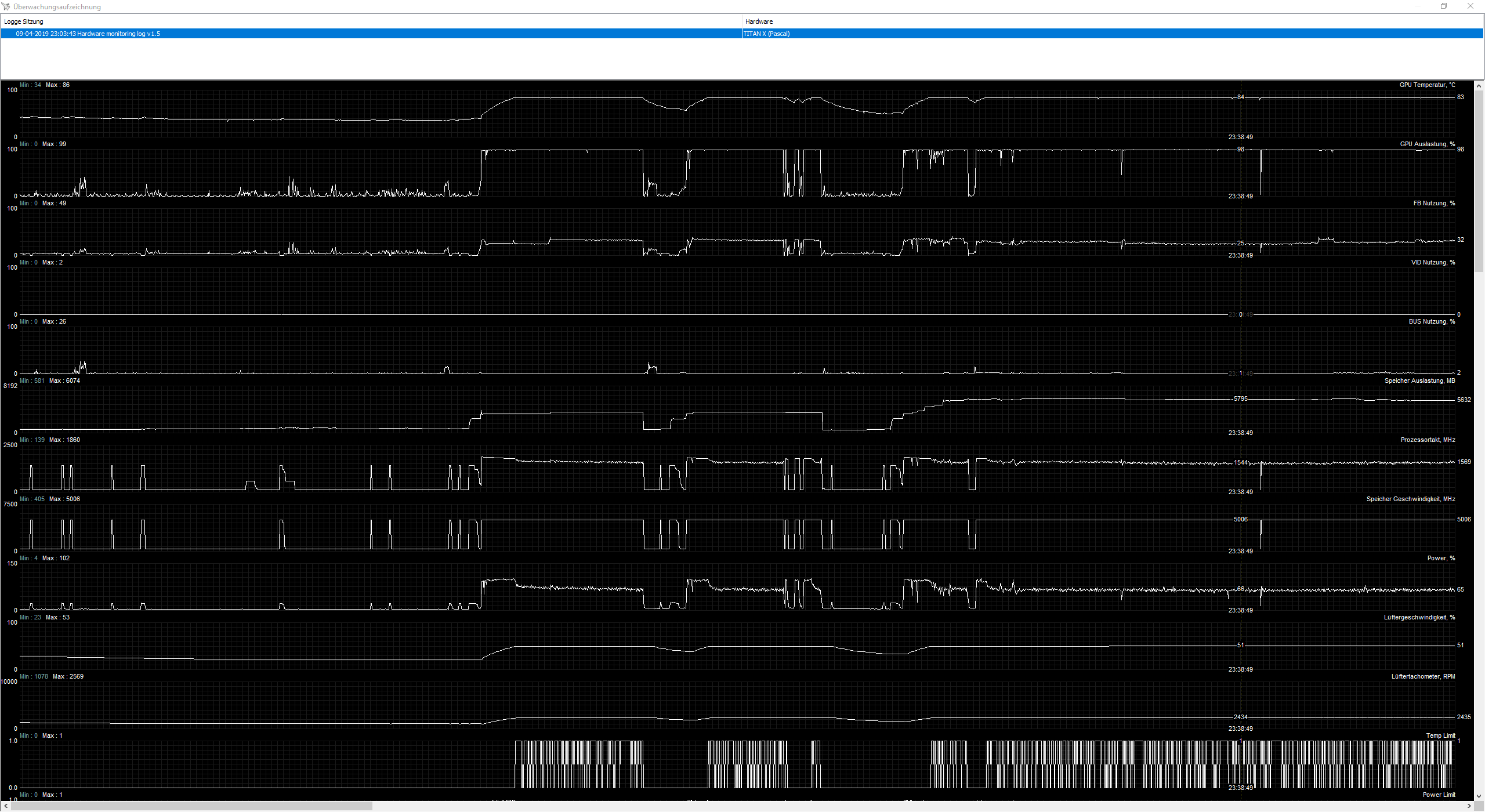Click the GPU Auslastung graph label
The width and height of the screenshot is (1485, 812).
pos(1427,144)
